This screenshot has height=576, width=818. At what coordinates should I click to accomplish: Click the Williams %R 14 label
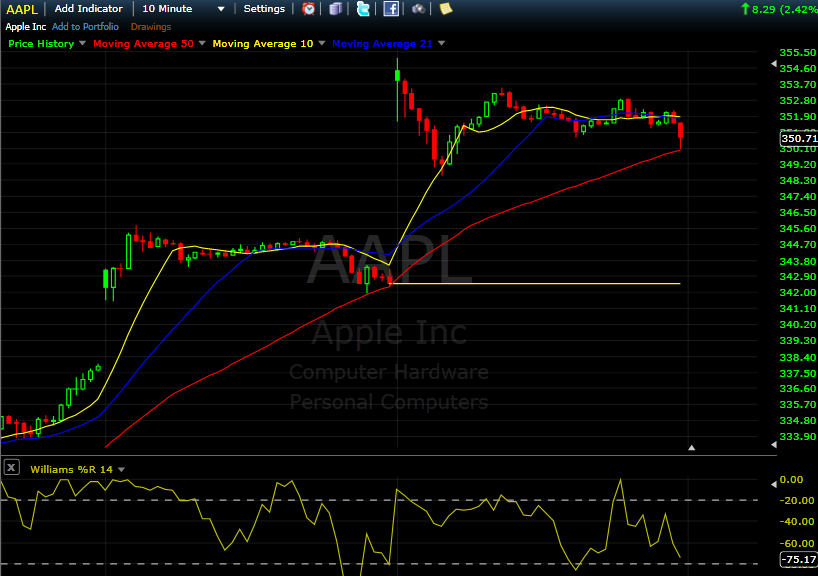[x=71, y=470]
